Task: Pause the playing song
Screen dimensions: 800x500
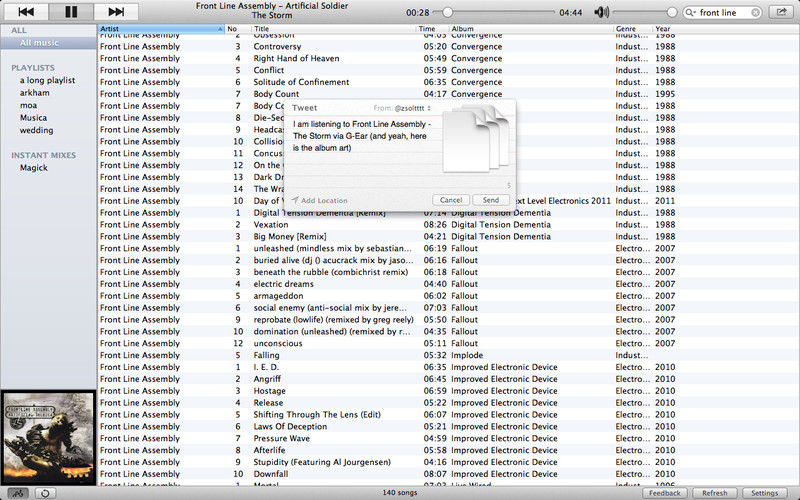Action: tap(71, 12)
